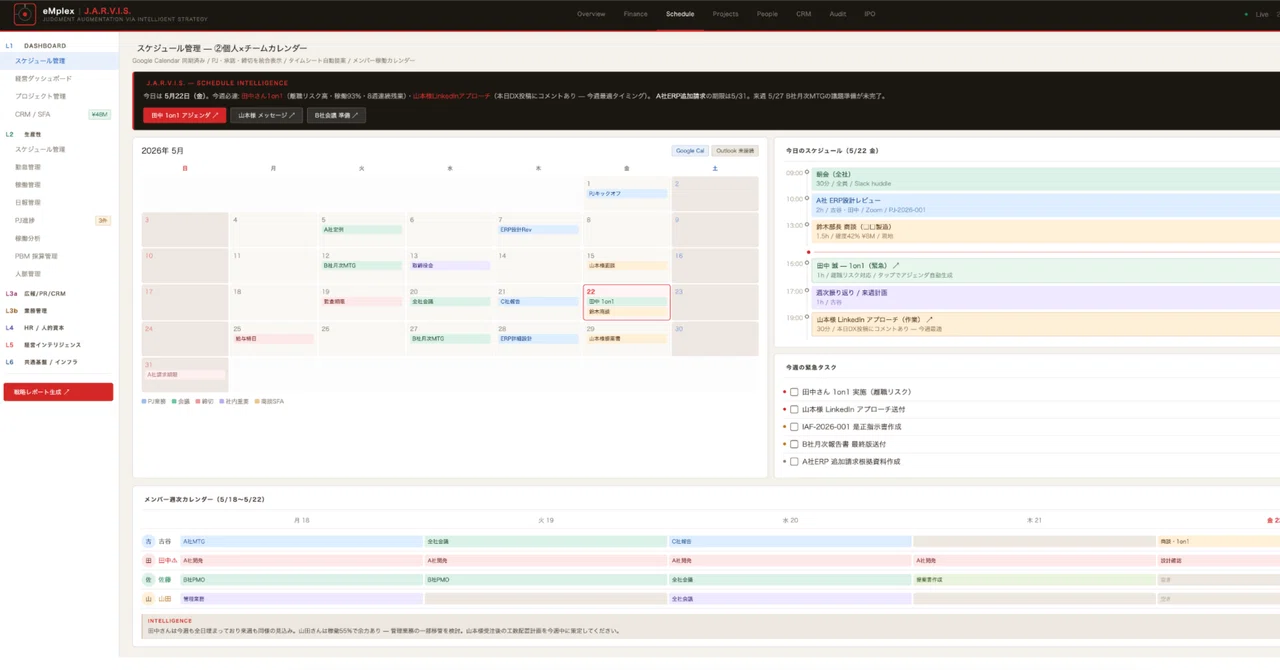Toggle the Outlook 未接続 button
Image resolution: width=1280 pixels, height=670 pixels.
coord(735,151)
